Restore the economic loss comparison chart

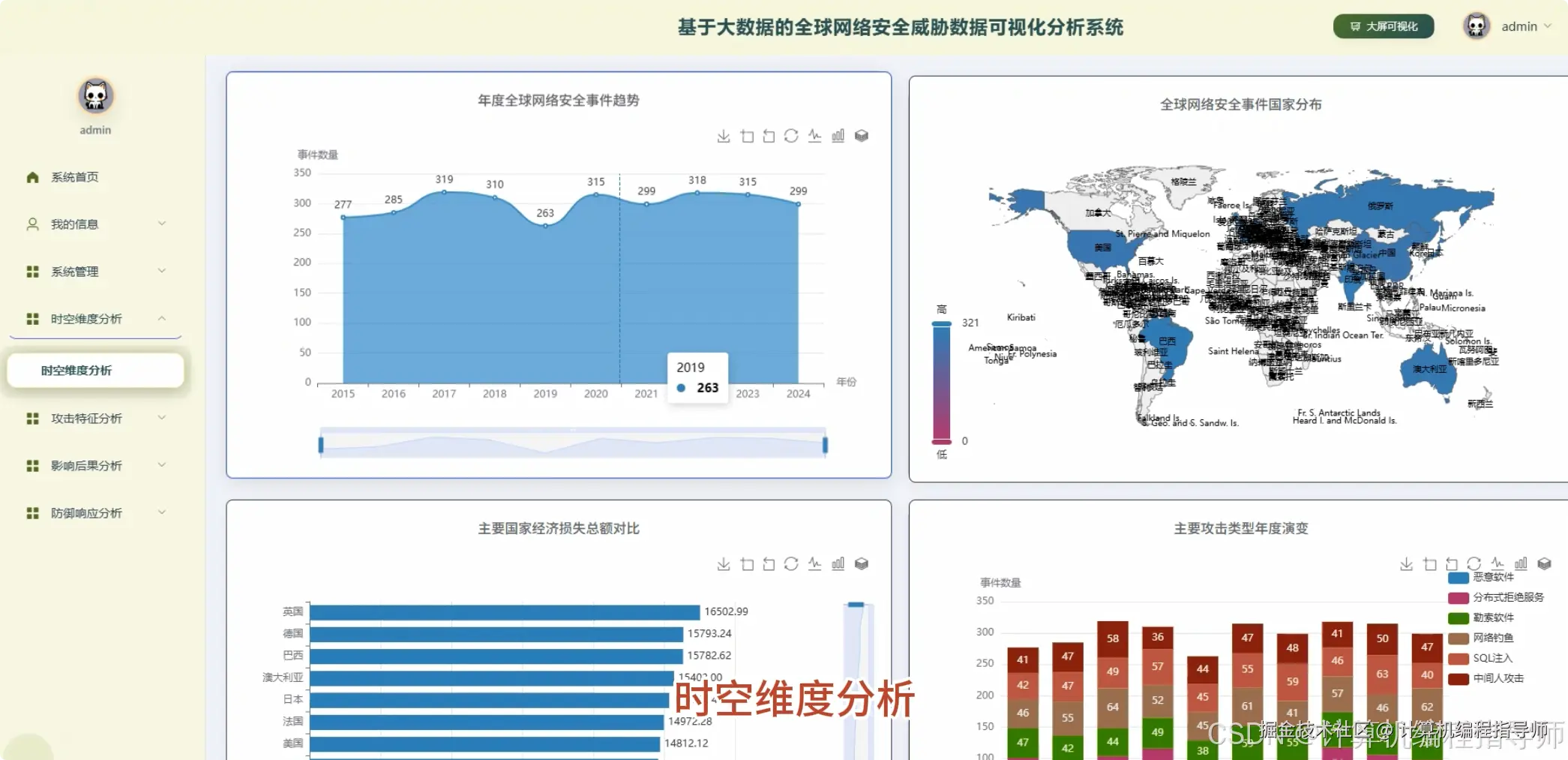(791, 563)
